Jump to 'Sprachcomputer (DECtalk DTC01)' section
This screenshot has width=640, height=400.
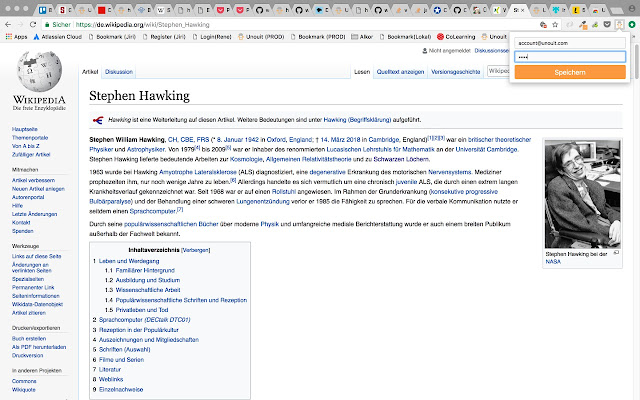(x=144, y=320)
